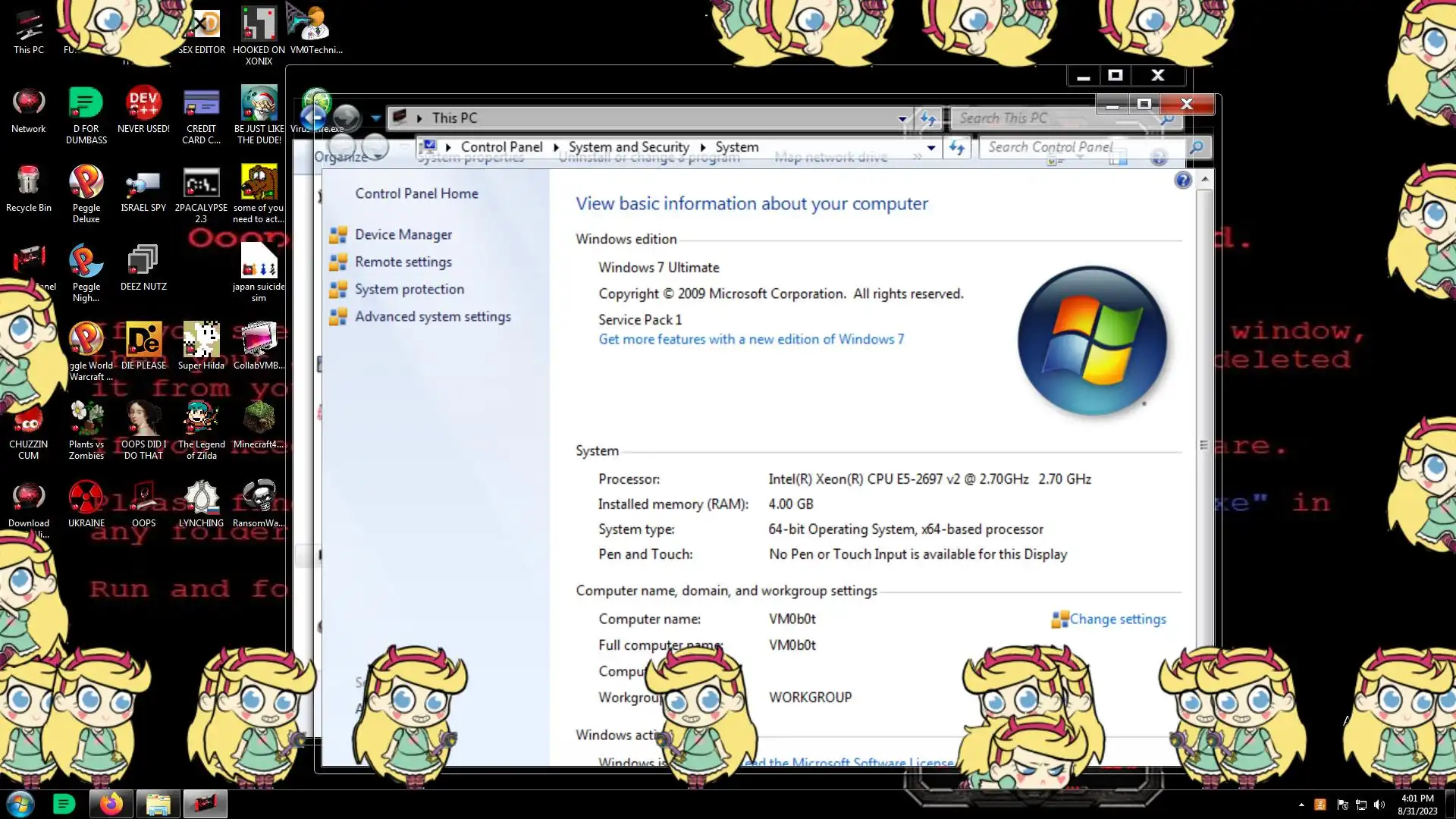Expand the Control Panel address bar dropdown
This screenshot has height=819, width=1456.
click(x=931, y=148)
